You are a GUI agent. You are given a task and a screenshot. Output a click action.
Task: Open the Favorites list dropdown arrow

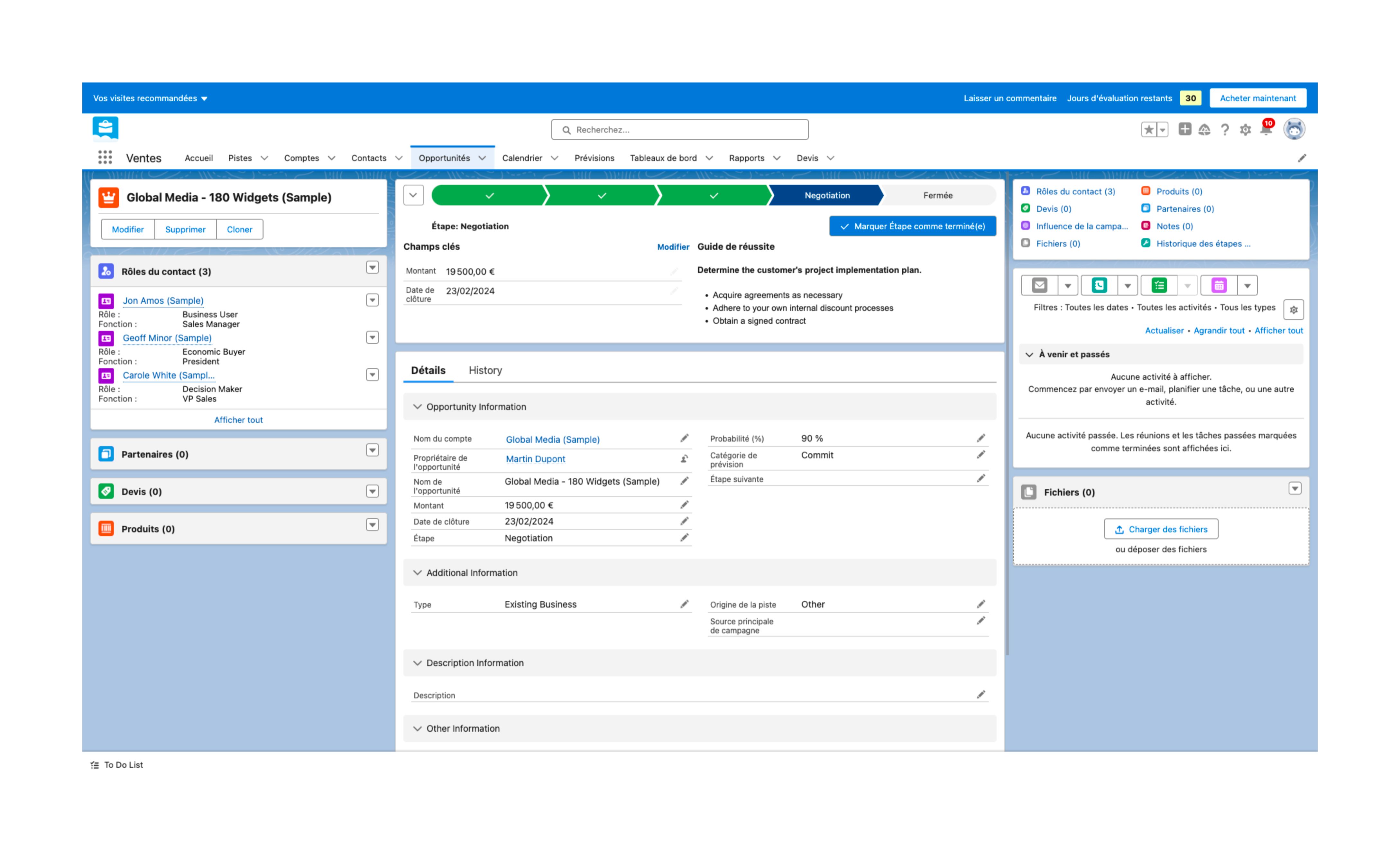(1162, 130)
